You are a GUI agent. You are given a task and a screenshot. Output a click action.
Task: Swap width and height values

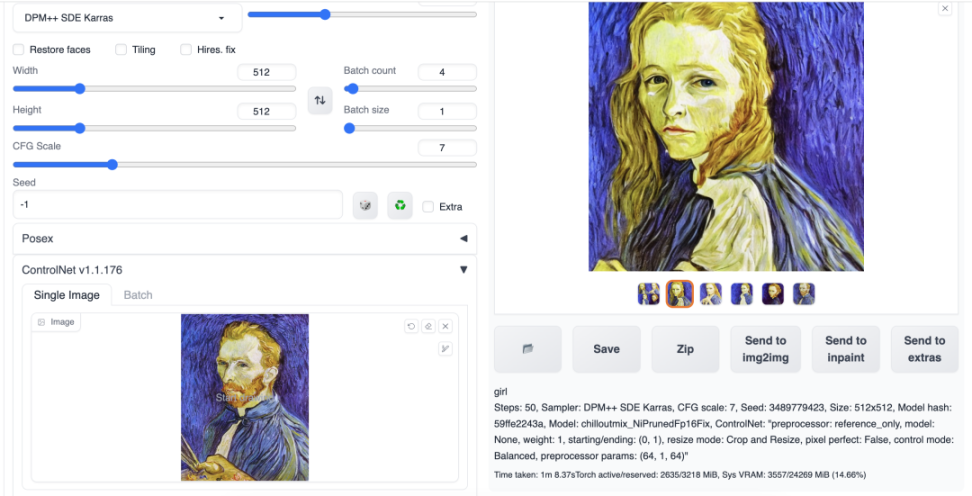tap(320, 100)
